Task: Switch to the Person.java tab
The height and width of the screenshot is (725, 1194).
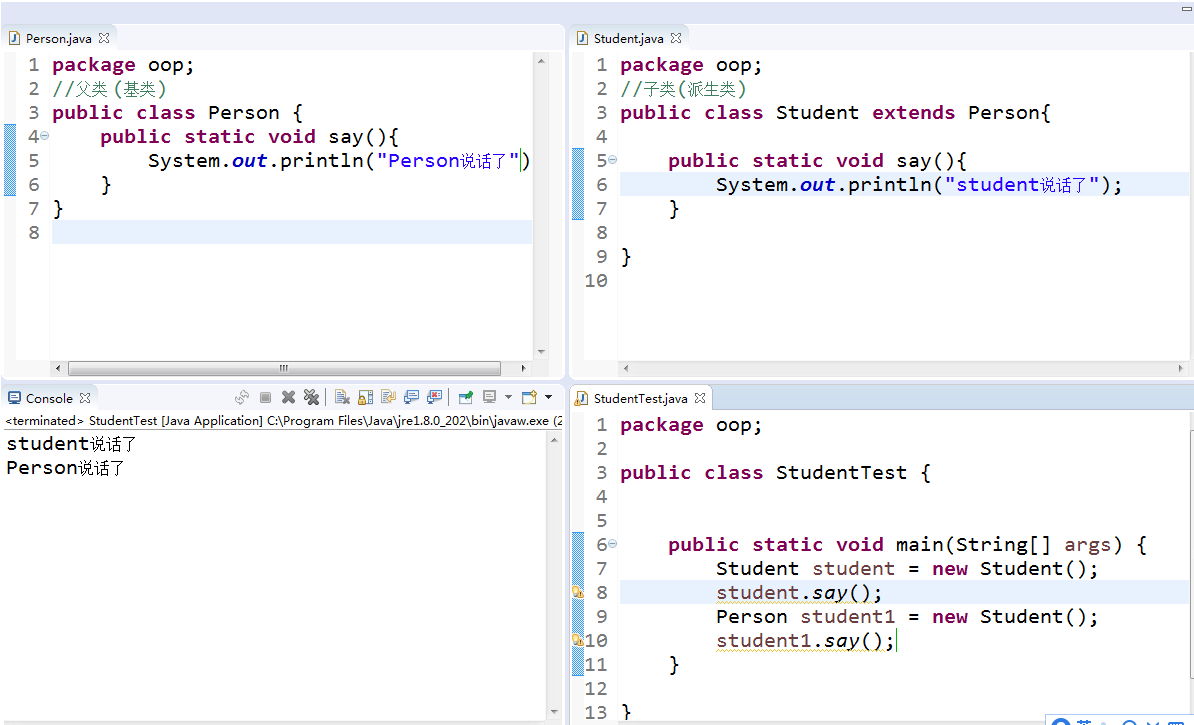Action: tap(59, 38)
